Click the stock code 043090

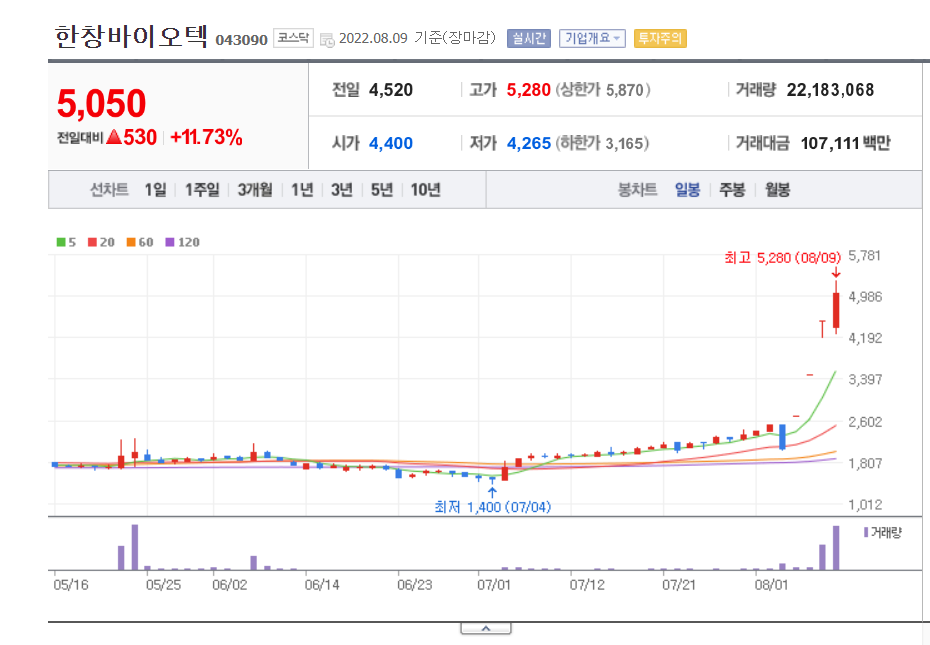[241, 40]
